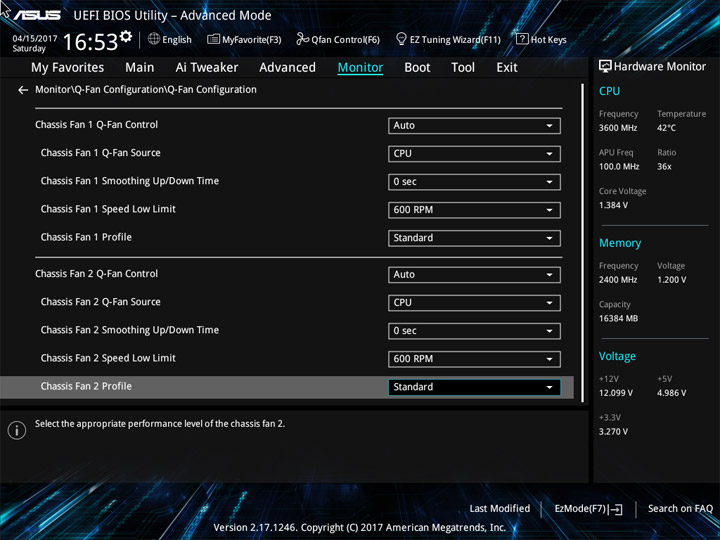Click the EZ Tuning Wizard lightbulb icon
Screen dimensions: 720x540
tap(401, 39)
